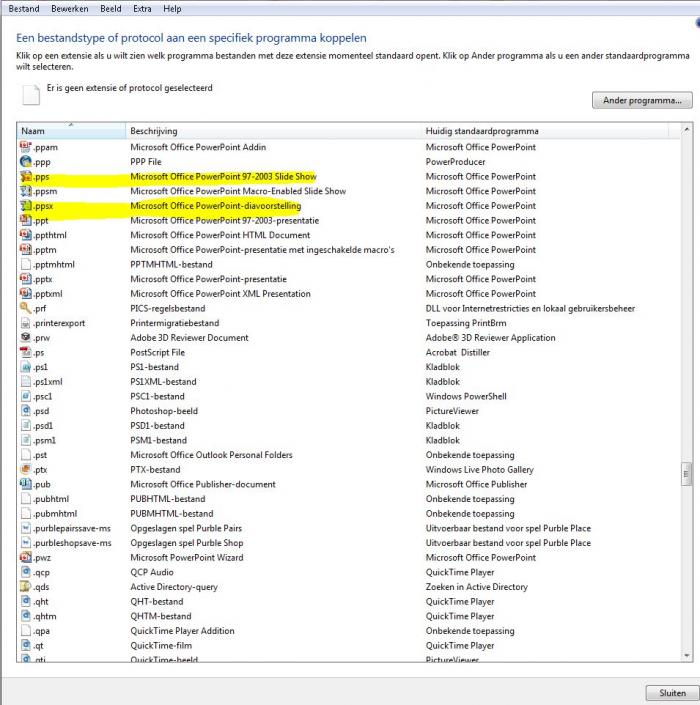Click the .ps PostScript file icon
Screen dimensions: 700x705
pyautogui.click(x=26, y=352)
